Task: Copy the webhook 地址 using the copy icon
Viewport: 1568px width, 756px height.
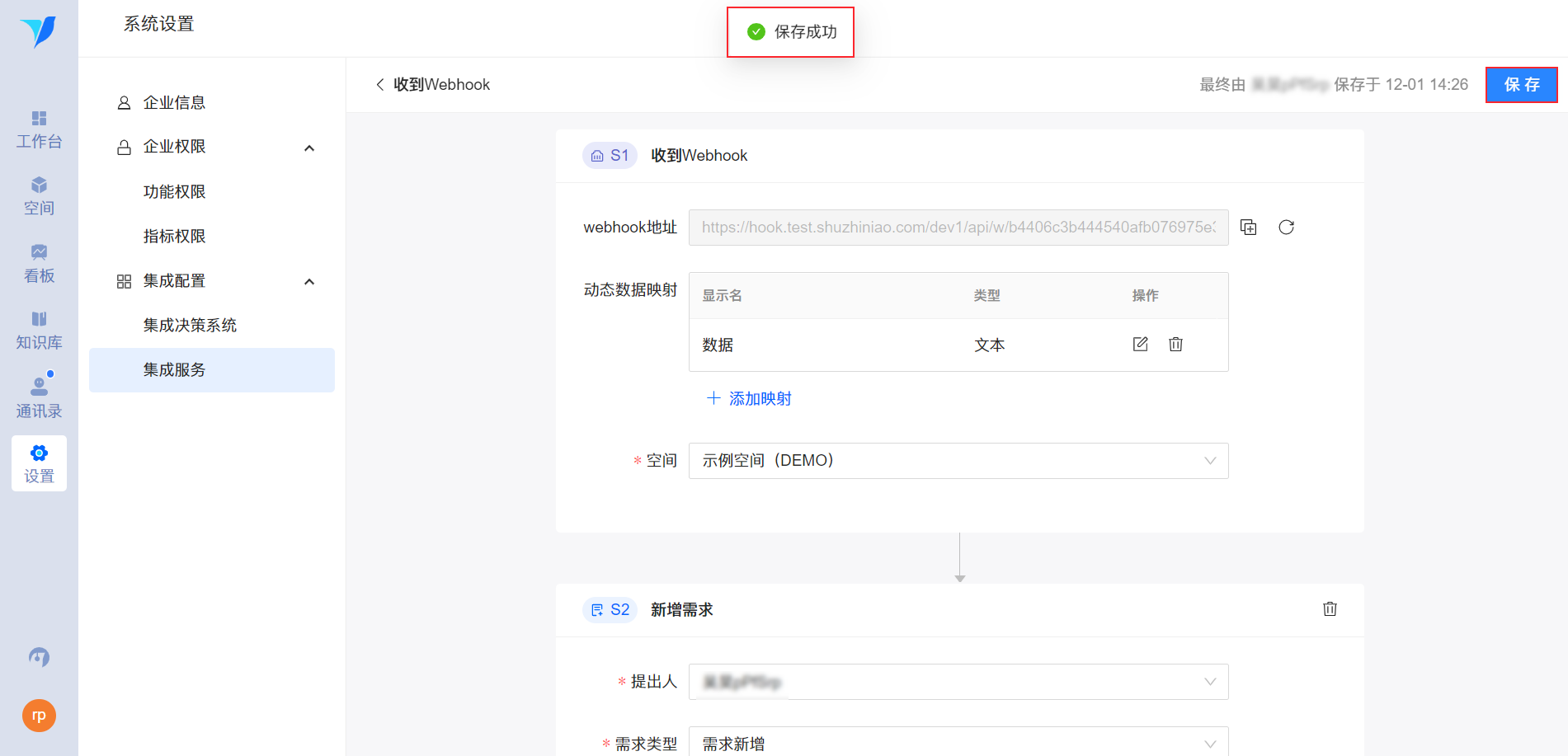Action: pos(1248,227)
